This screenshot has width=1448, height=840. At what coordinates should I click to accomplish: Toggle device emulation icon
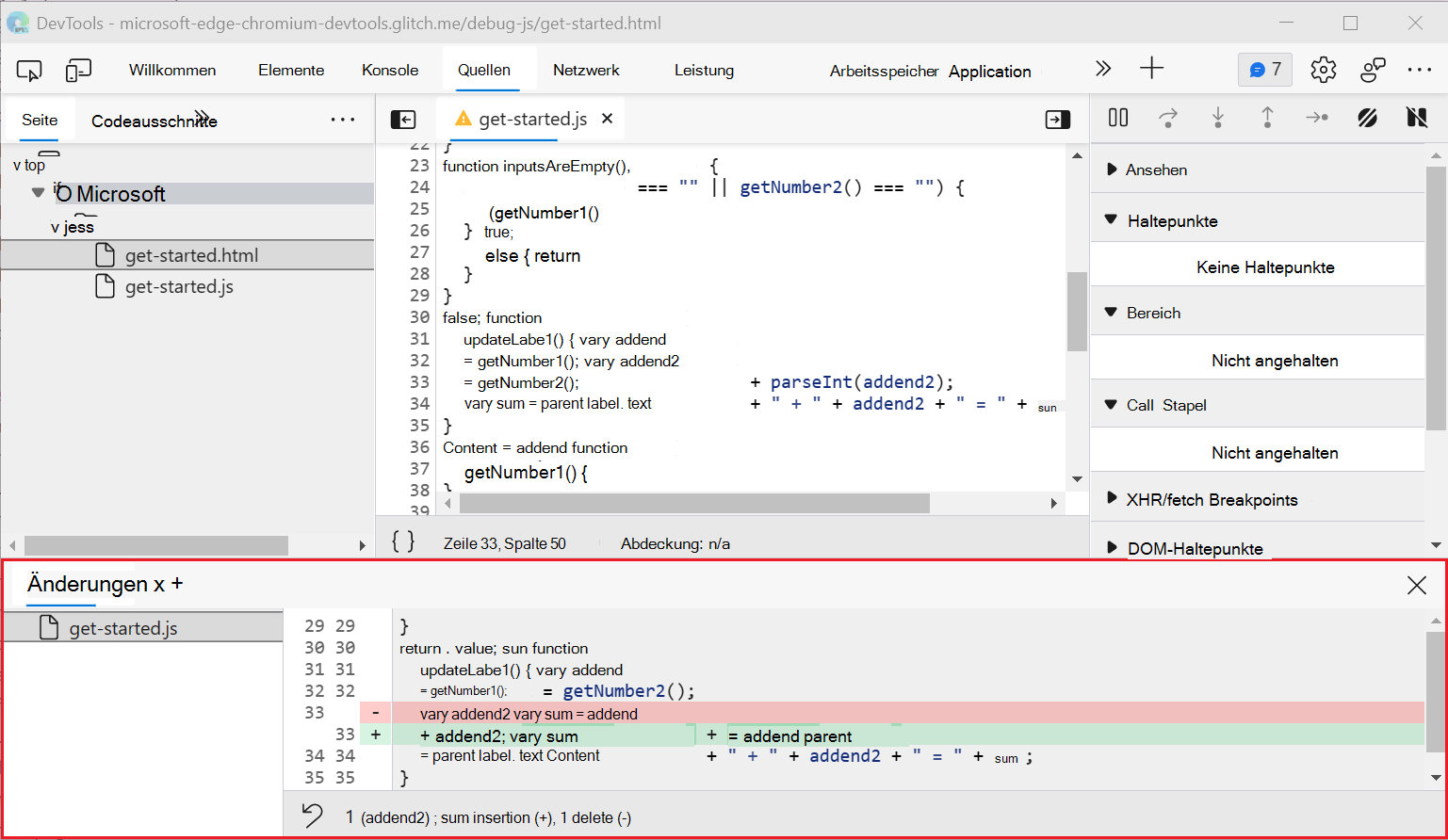78,71
